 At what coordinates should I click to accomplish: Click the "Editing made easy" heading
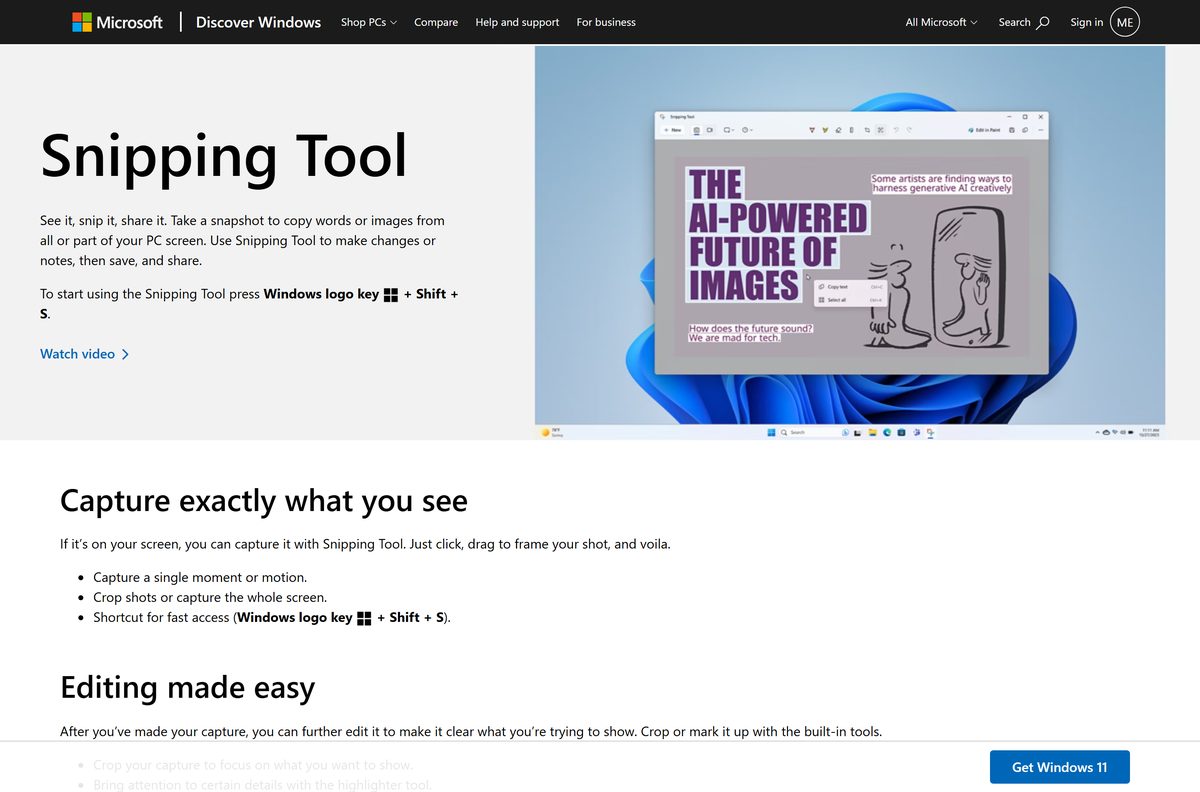point(187,687)
